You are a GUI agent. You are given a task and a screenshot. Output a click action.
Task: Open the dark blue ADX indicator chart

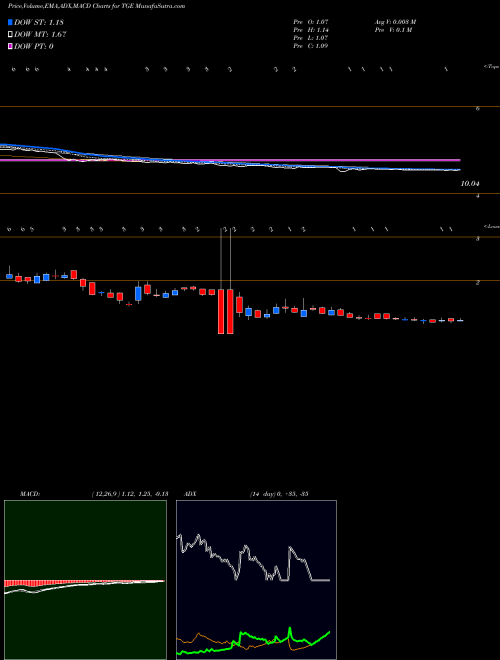256,580
